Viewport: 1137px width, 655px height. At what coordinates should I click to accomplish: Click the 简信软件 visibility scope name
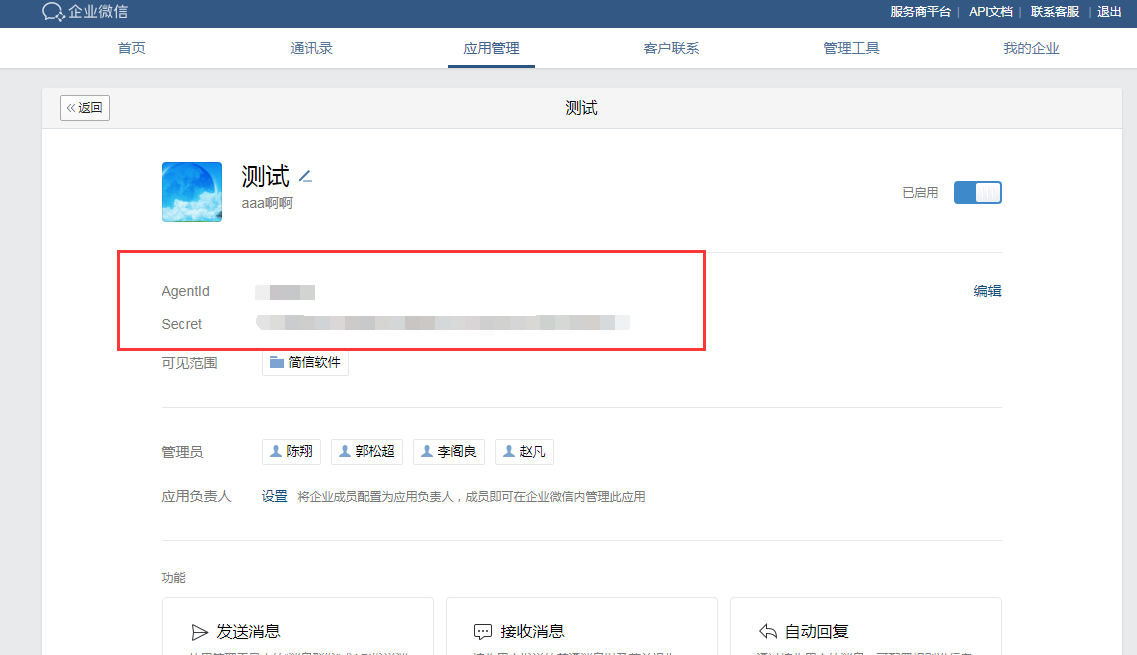[314, 362]
